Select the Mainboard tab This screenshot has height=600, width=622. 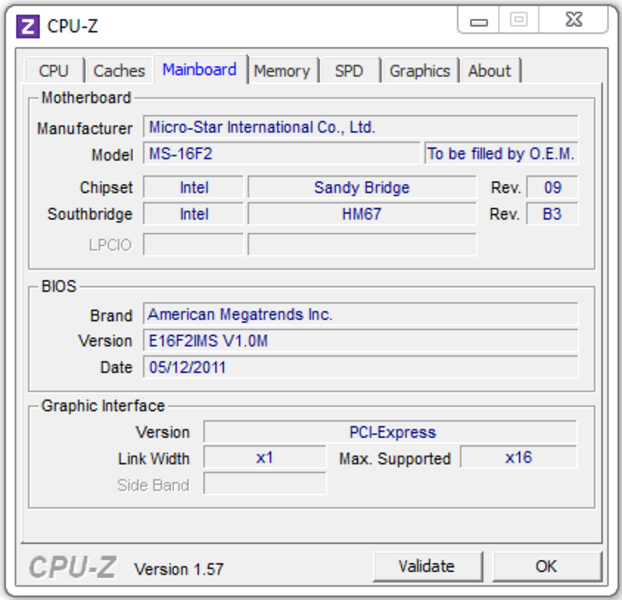pyautogui.click(x=200, y=69)
